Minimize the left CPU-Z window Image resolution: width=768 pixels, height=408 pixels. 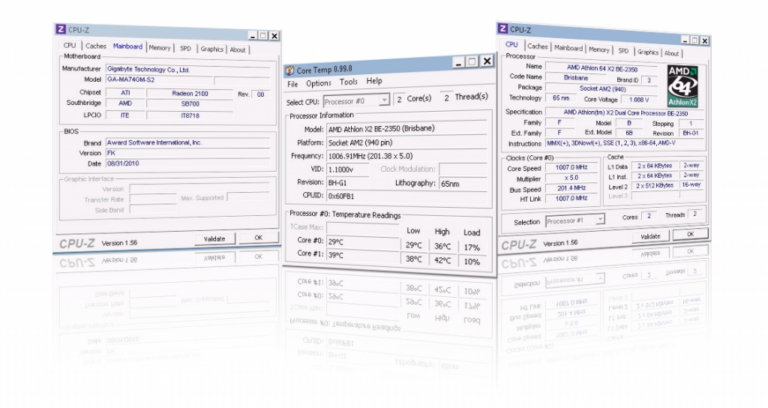252,36
